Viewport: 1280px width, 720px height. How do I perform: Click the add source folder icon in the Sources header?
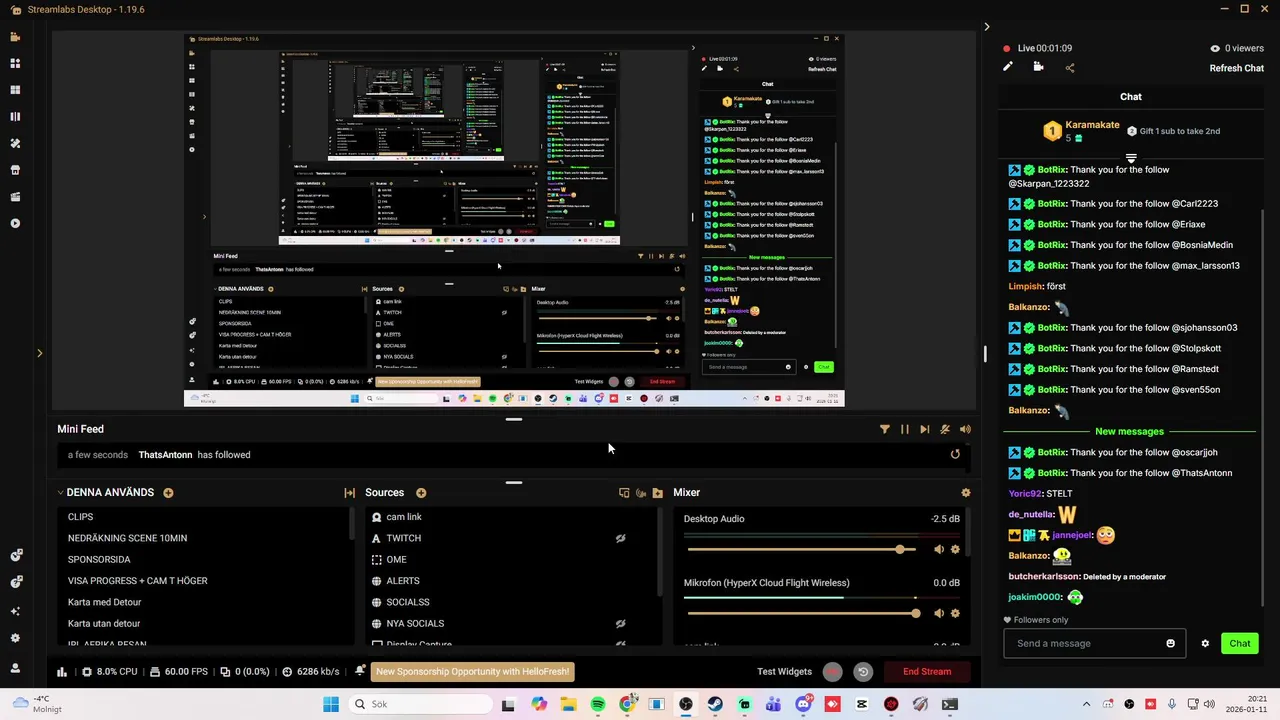tap(657, 493)
